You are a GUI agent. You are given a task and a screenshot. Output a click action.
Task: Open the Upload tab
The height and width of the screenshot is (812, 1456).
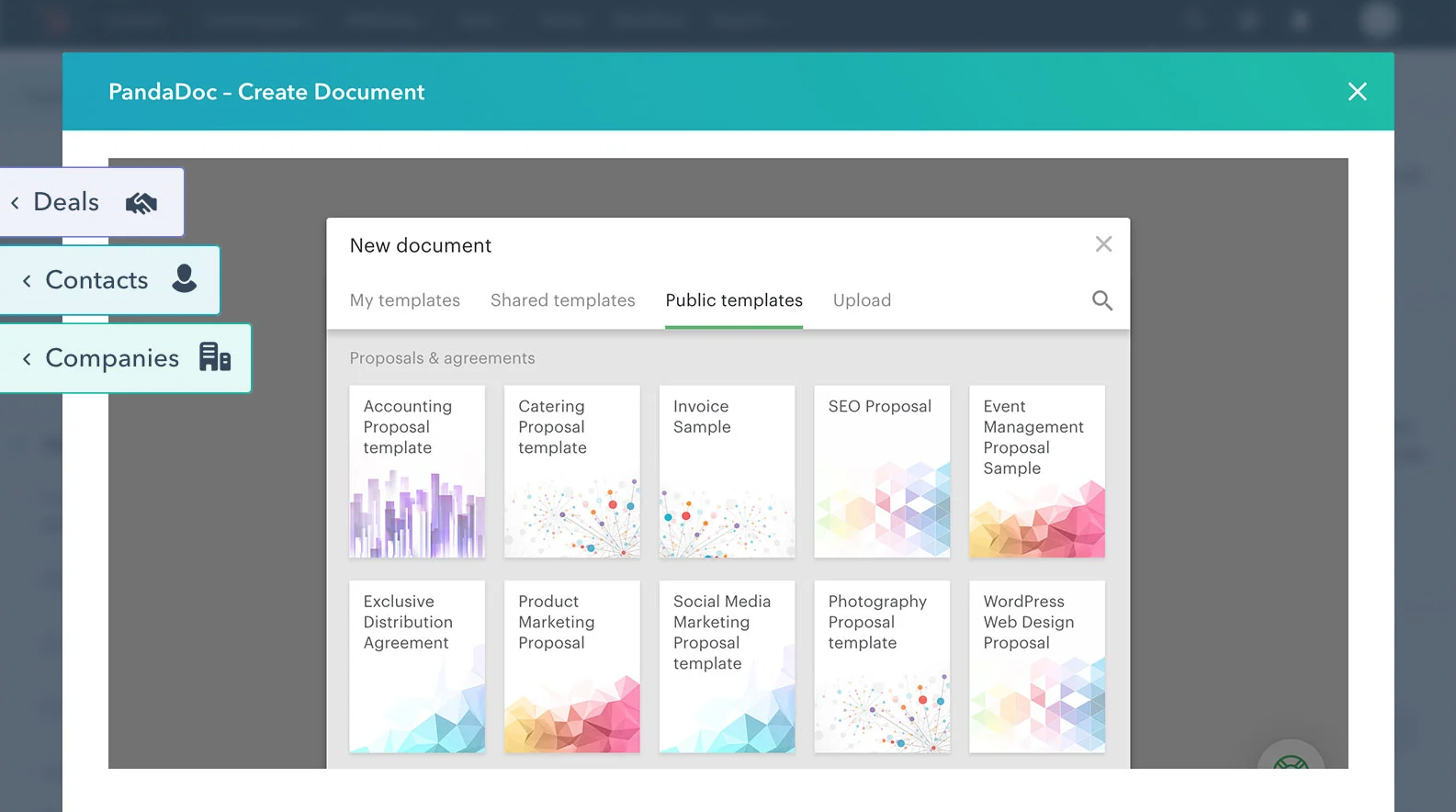pyautogui.click(x=862, y=300)
